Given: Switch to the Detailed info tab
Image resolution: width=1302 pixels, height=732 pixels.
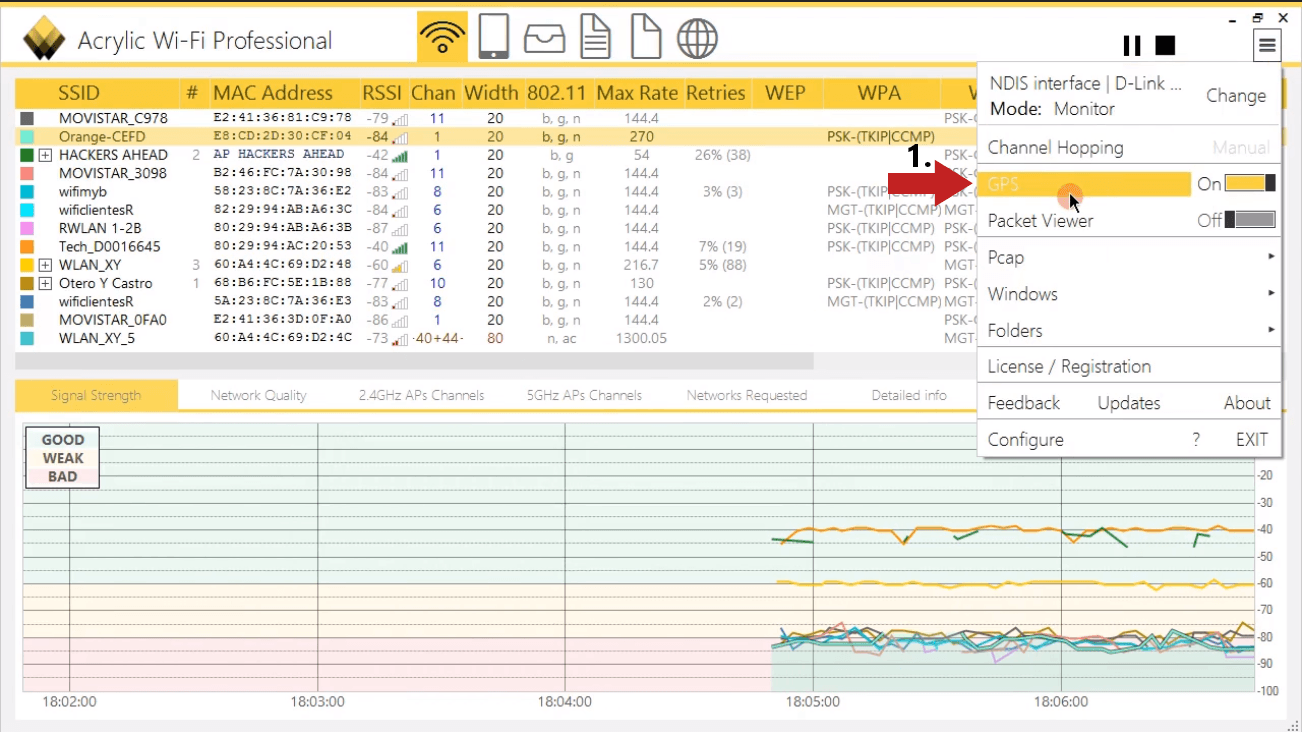Looking at the screenshot, I should point(908,395).
